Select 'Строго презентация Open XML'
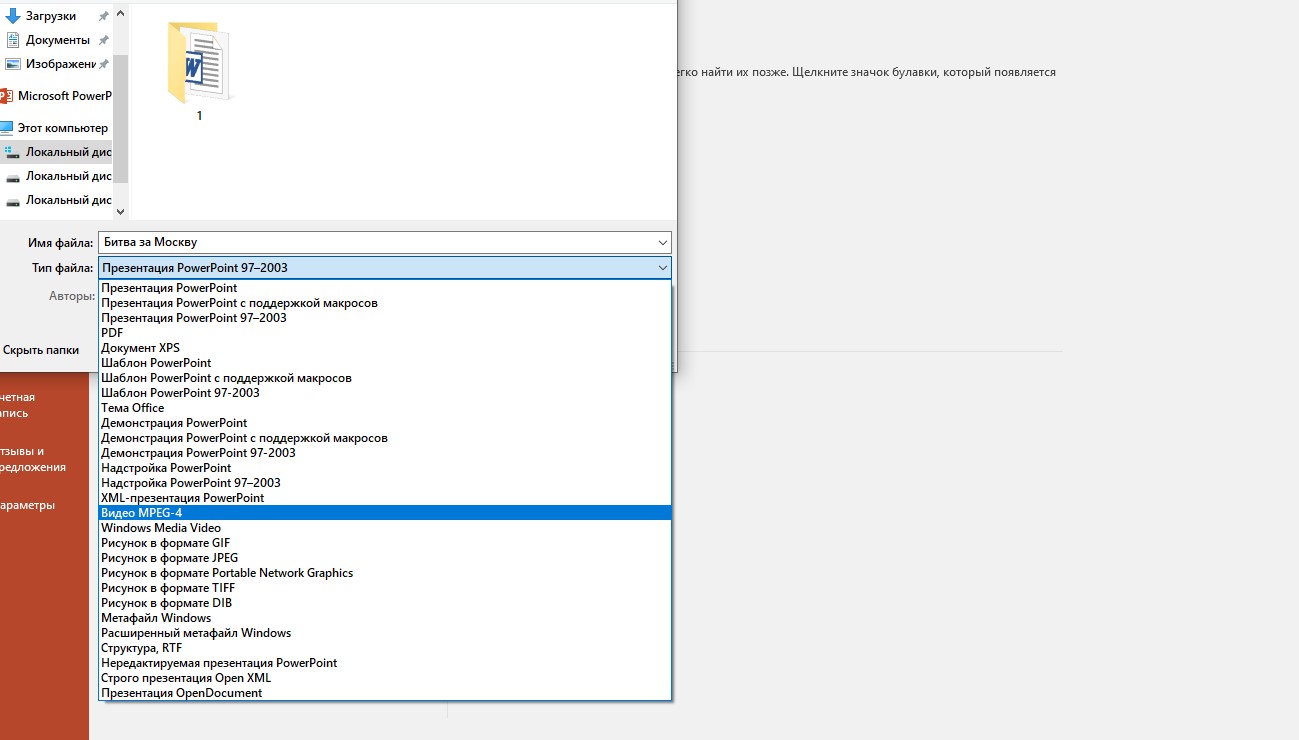The width and height of the screenshot is (1299, 740). [385, 678]
